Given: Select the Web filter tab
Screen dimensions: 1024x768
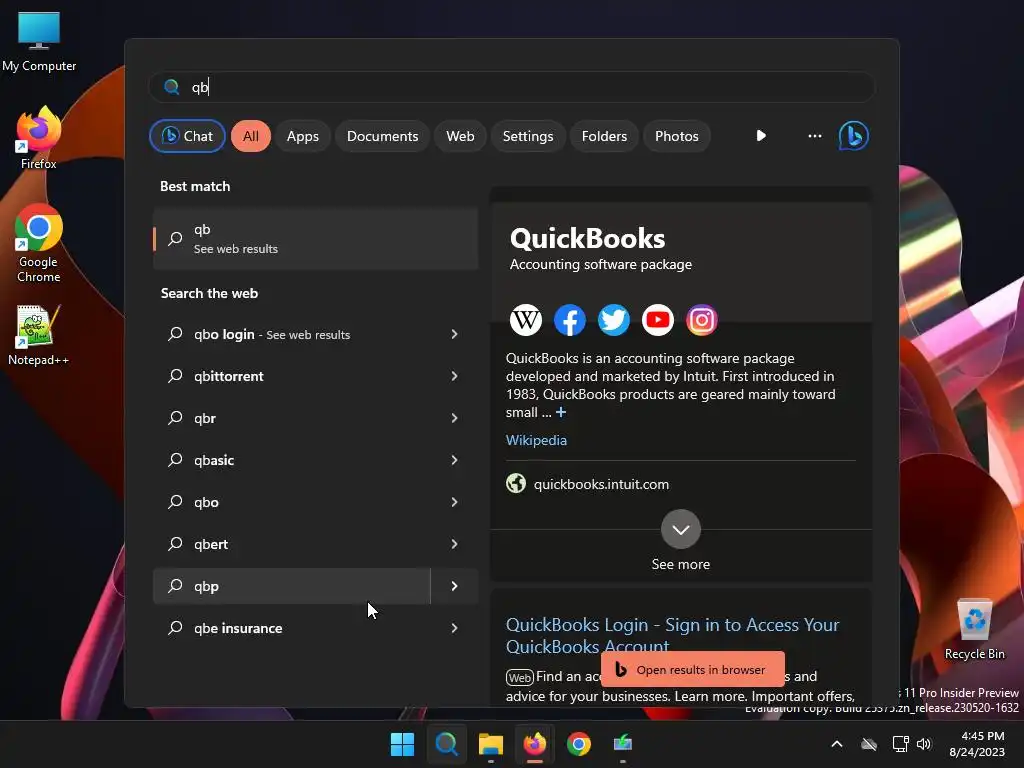Looking at the screenshot, I should [x=460, y=136].
